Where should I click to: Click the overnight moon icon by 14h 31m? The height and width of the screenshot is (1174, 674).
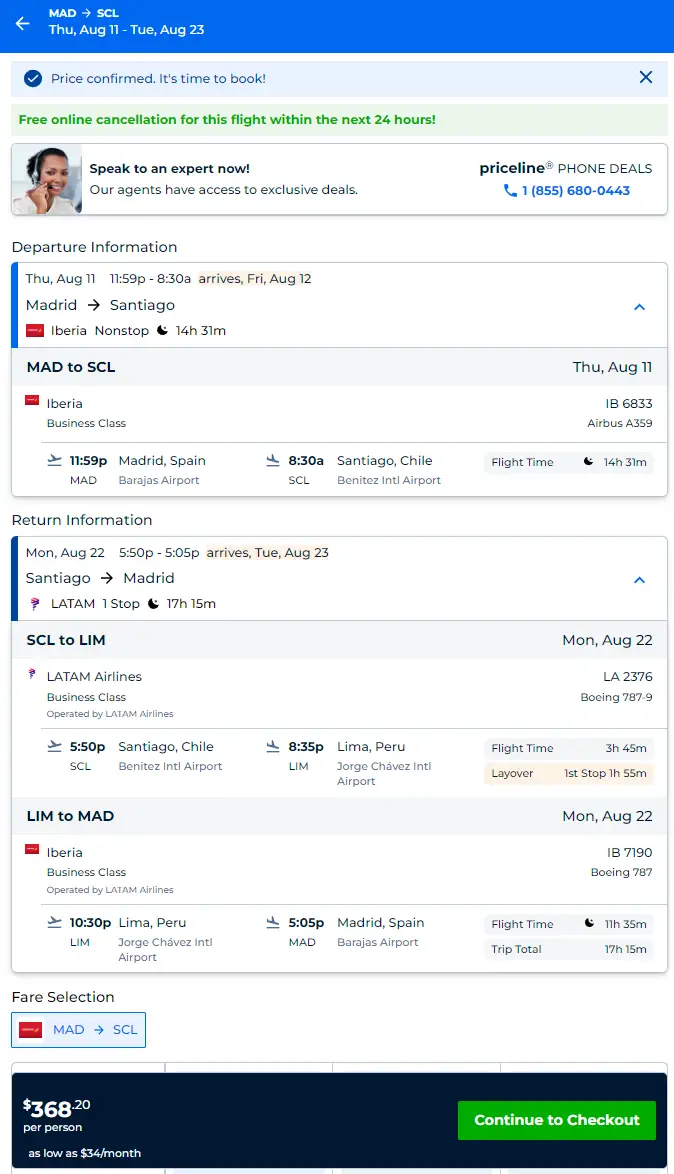[163, 331]
